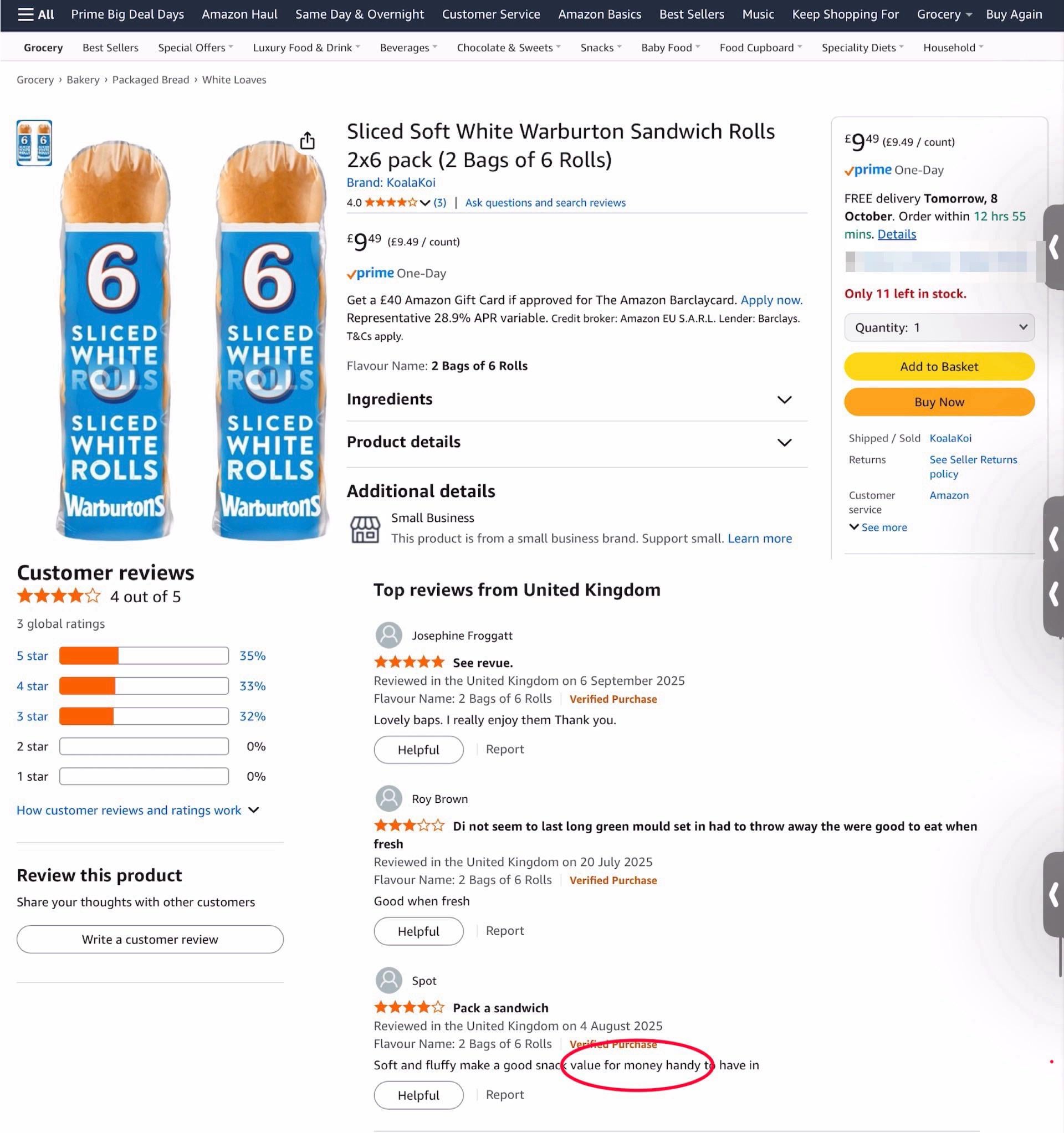The image size is (1064, 1133).
Task: Expand the Ingredients section
Action: coord(785,399)
